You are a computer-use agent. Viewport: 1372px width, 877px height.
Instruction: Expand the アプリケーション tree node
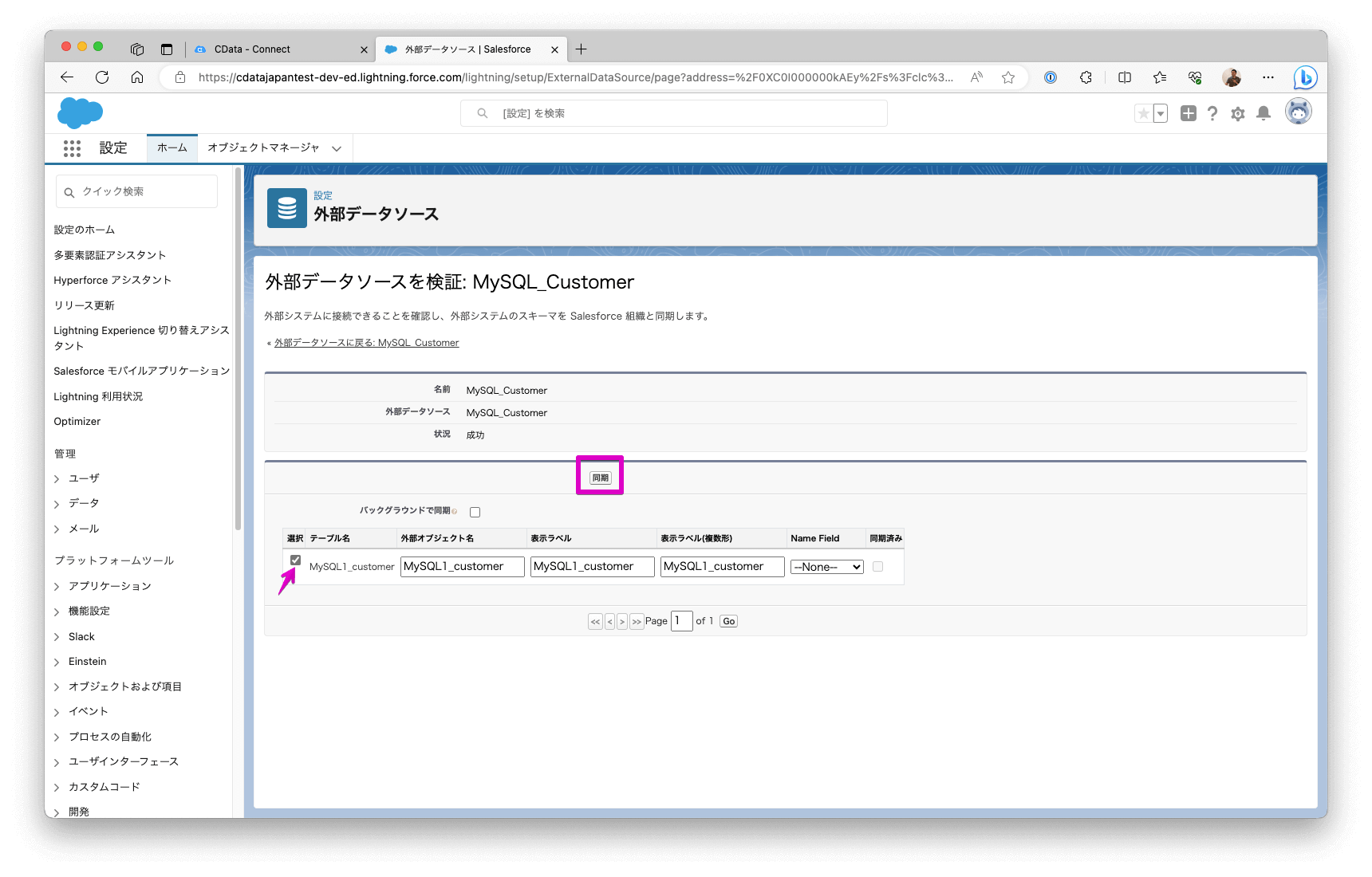[x=57, y=586]
